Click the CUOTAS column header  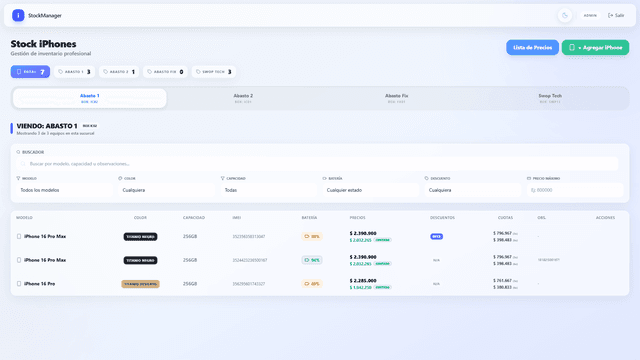pyautogui.click(x=505, y=218)
